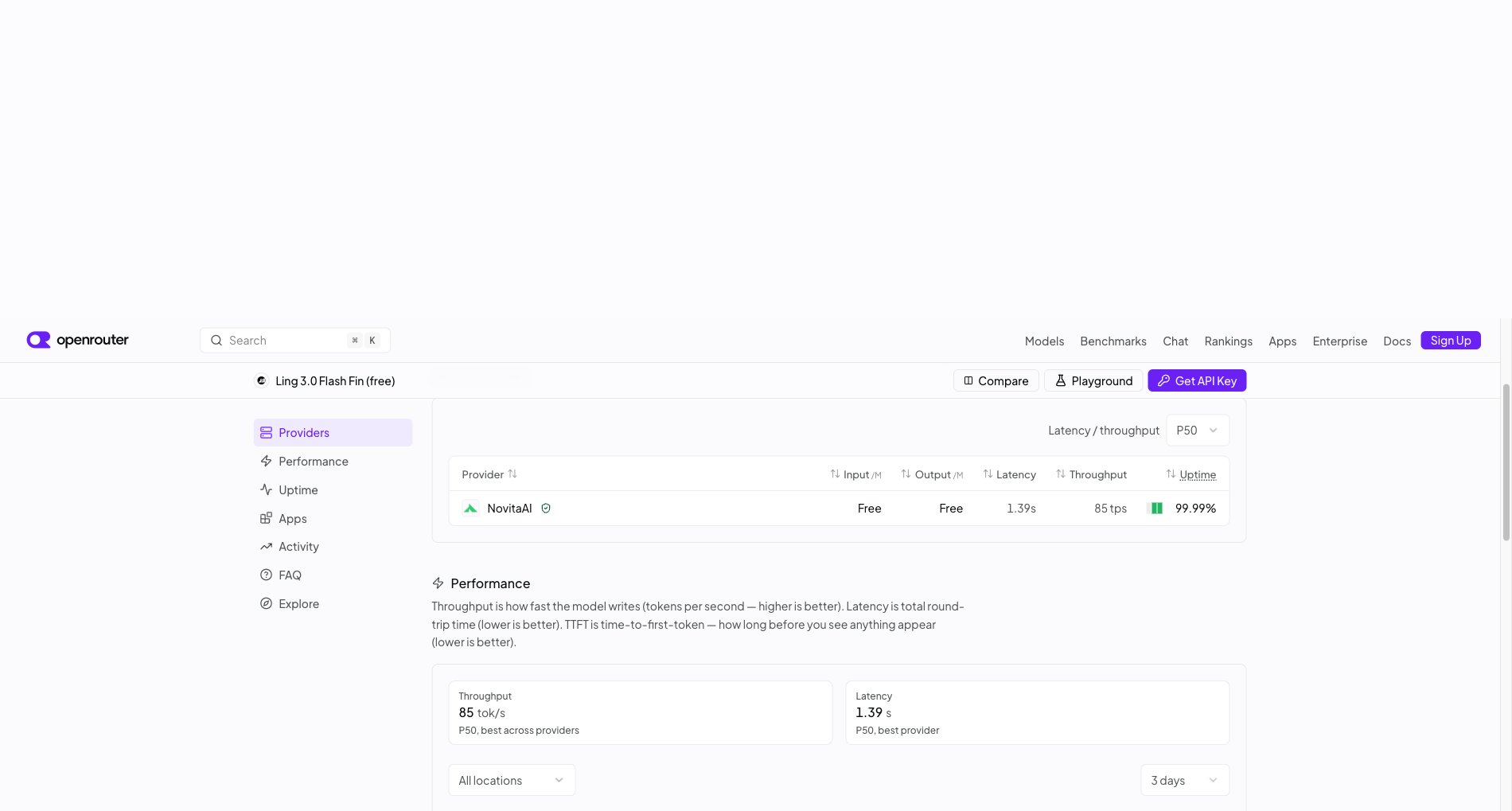Click the Ling 3.0 Flash Fin (free) title
This screenshot has width=1512, height=811.
point(335,381)
